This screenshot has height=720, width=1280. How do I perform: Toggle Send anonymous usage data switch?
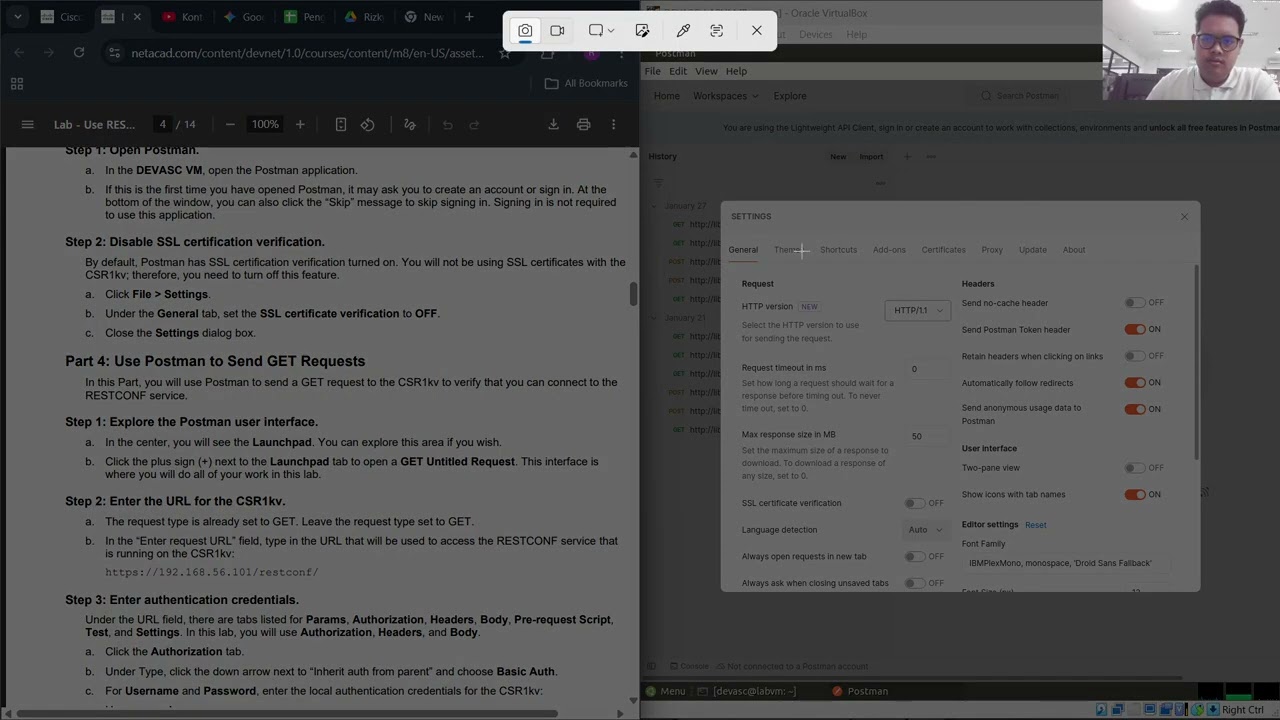1134,409
